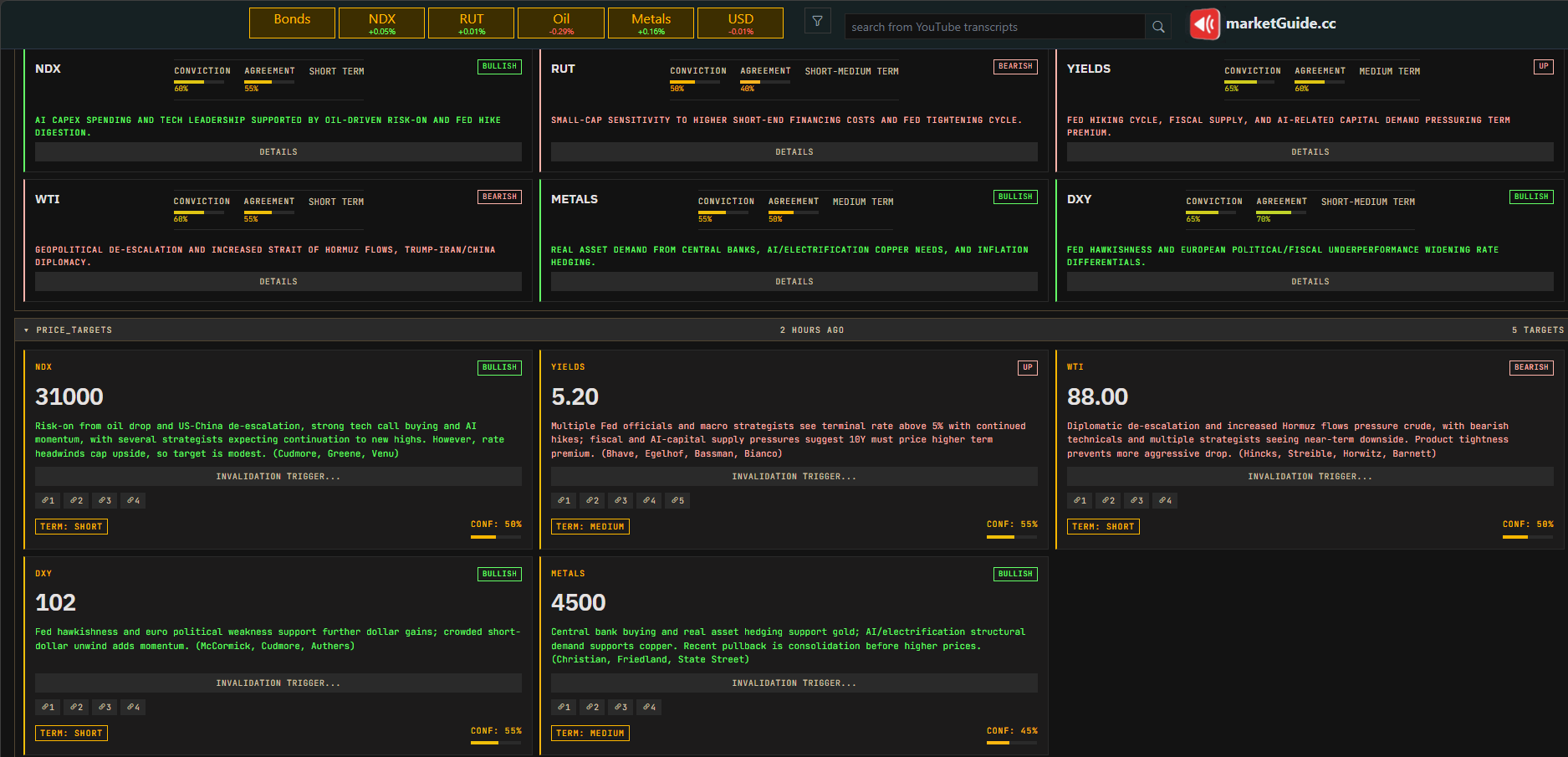Open DETAILS for the DXY sentiment card
Screen dimensions: 1568x757
1310,282
